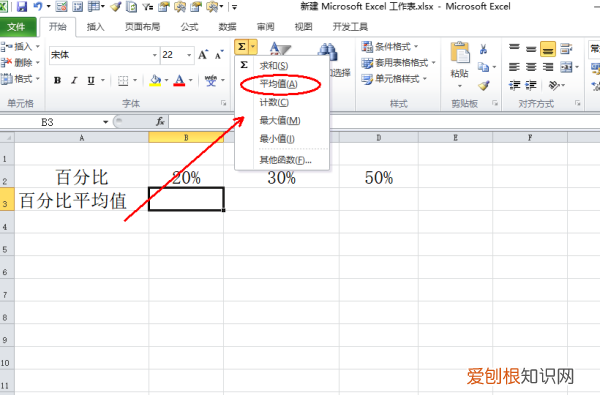
Task: Click the 删除 cells button
Action: click(20, 62)
